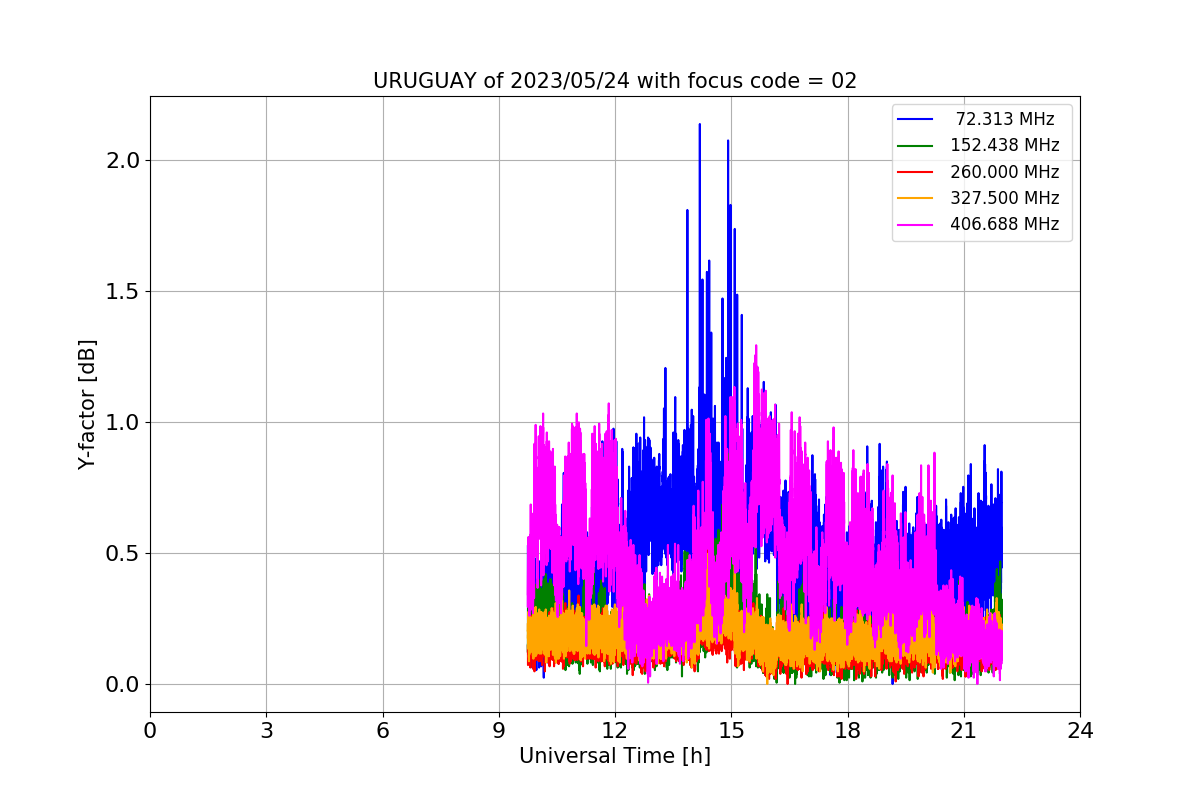Click the x-axis tick label 18
This screenshot has height=800, width=1200.
tap(848, 731)
